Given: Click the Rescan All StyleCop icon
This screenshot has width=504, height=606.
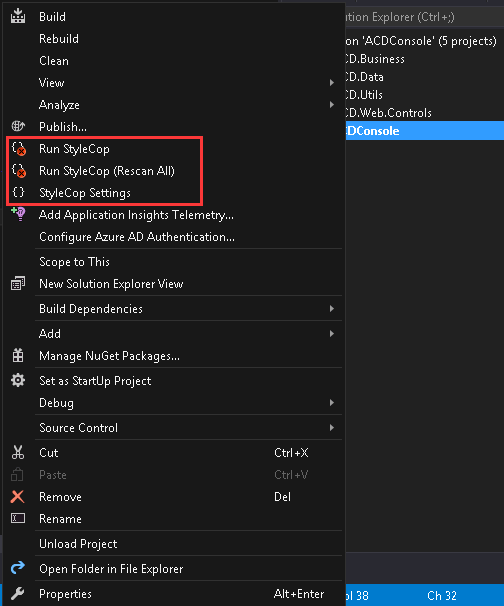Looking at the screenshot, I should pos(19,171).
